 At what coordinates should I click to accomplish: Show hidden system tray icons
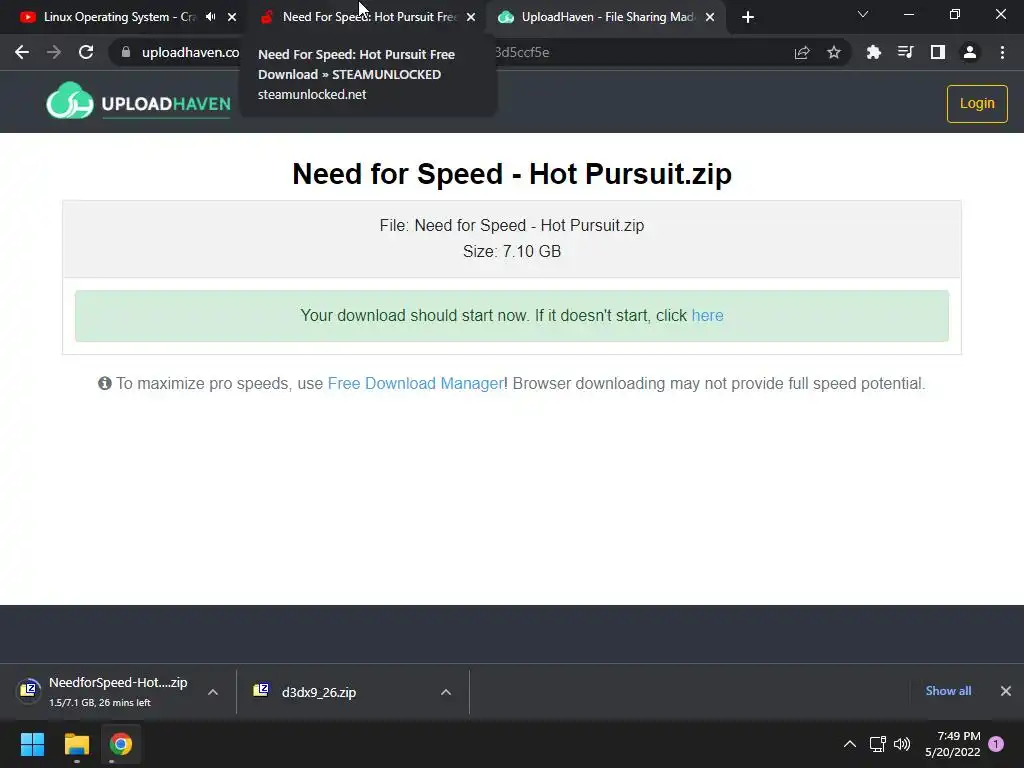point(850,744)
